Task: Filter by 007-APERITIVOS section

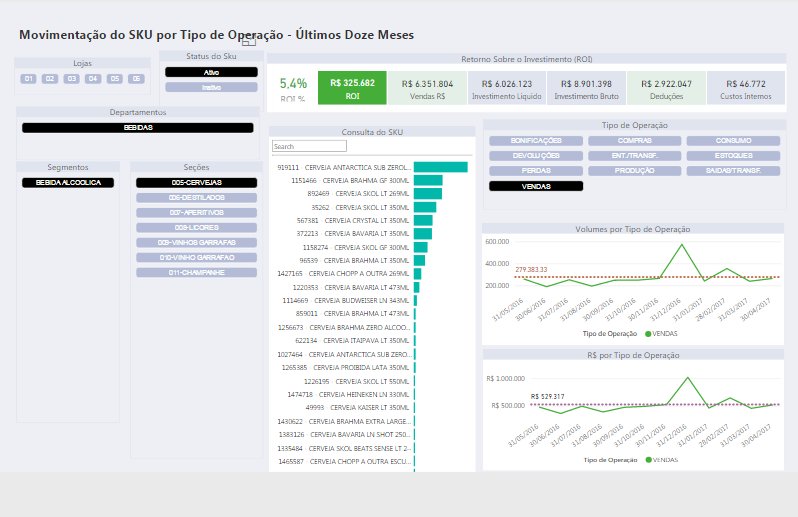Action: pyautogui.click(x=196, y=212)
